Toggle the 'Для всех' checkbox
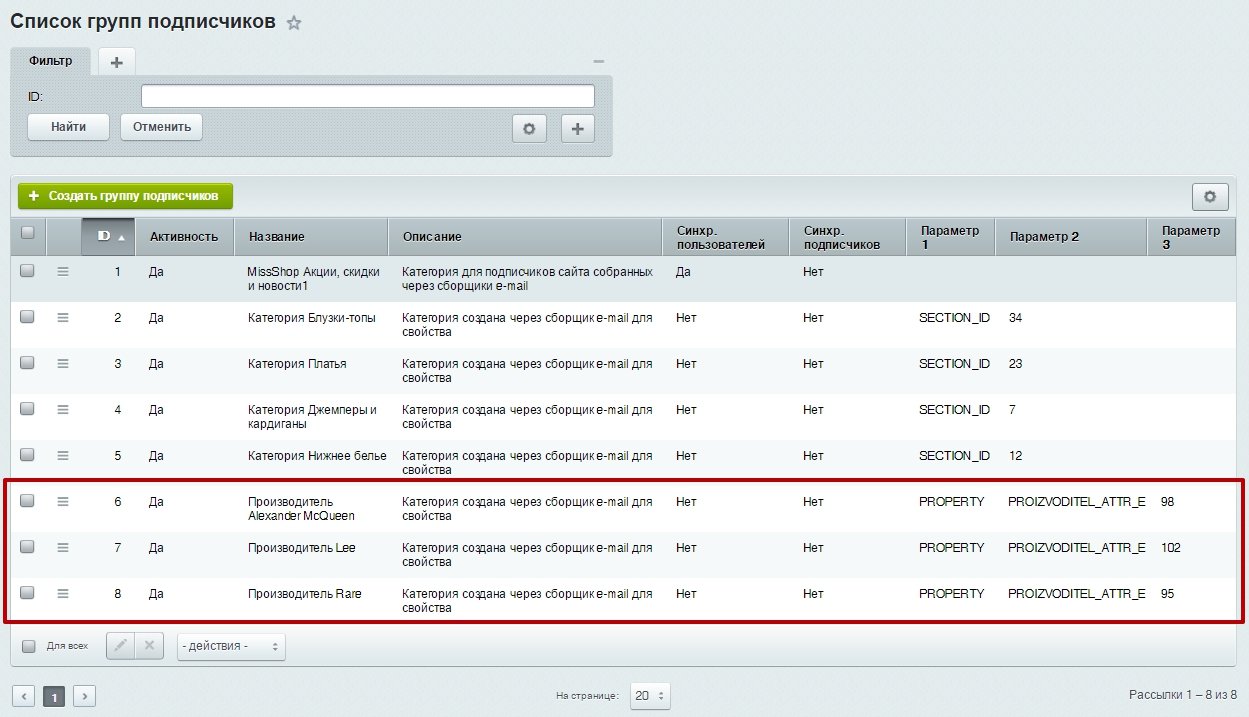The image size is (1249, 717). click(x=29, y=646)
